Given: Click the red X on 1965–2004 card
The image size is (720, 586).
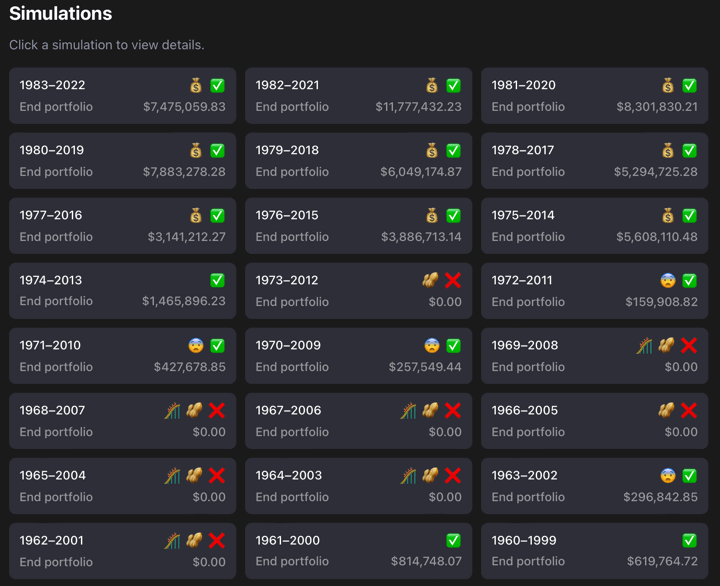Looking at the screenshot, I should point(217,476).
